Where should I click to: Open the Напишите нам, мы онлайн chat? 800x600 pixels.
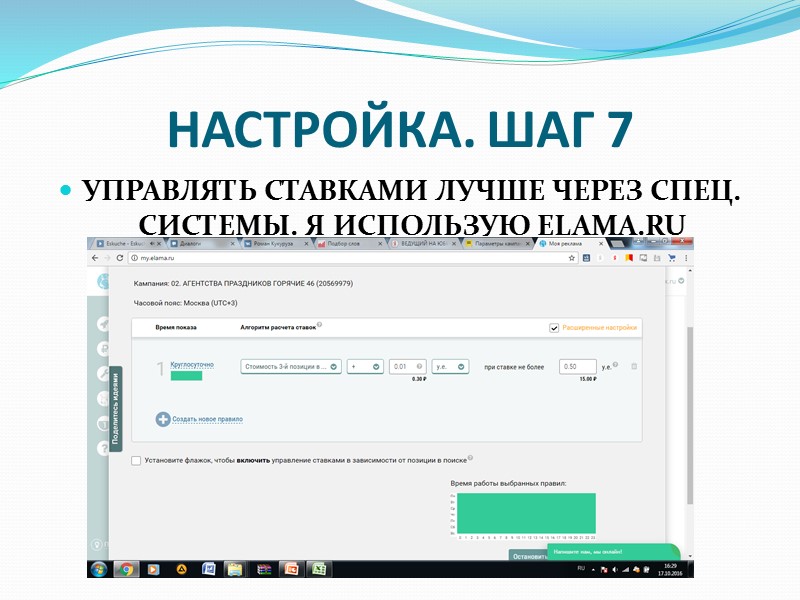tap(613, 552)
